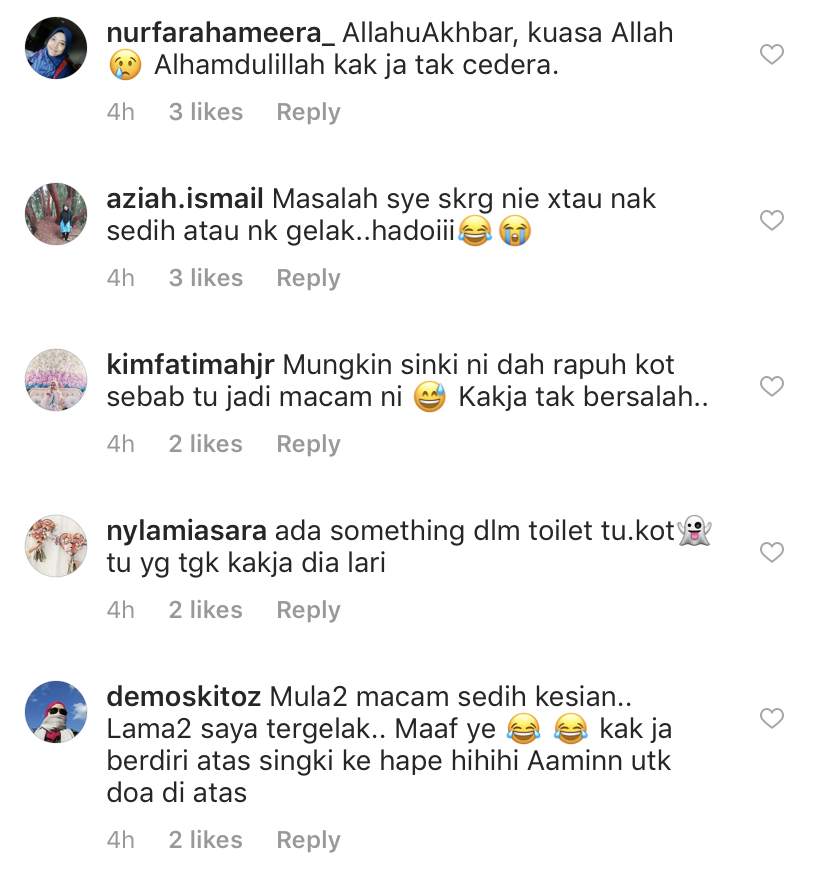828x877 pixels.
Task: View demoskitoz's profile avatar
Action: coord(56,712)
